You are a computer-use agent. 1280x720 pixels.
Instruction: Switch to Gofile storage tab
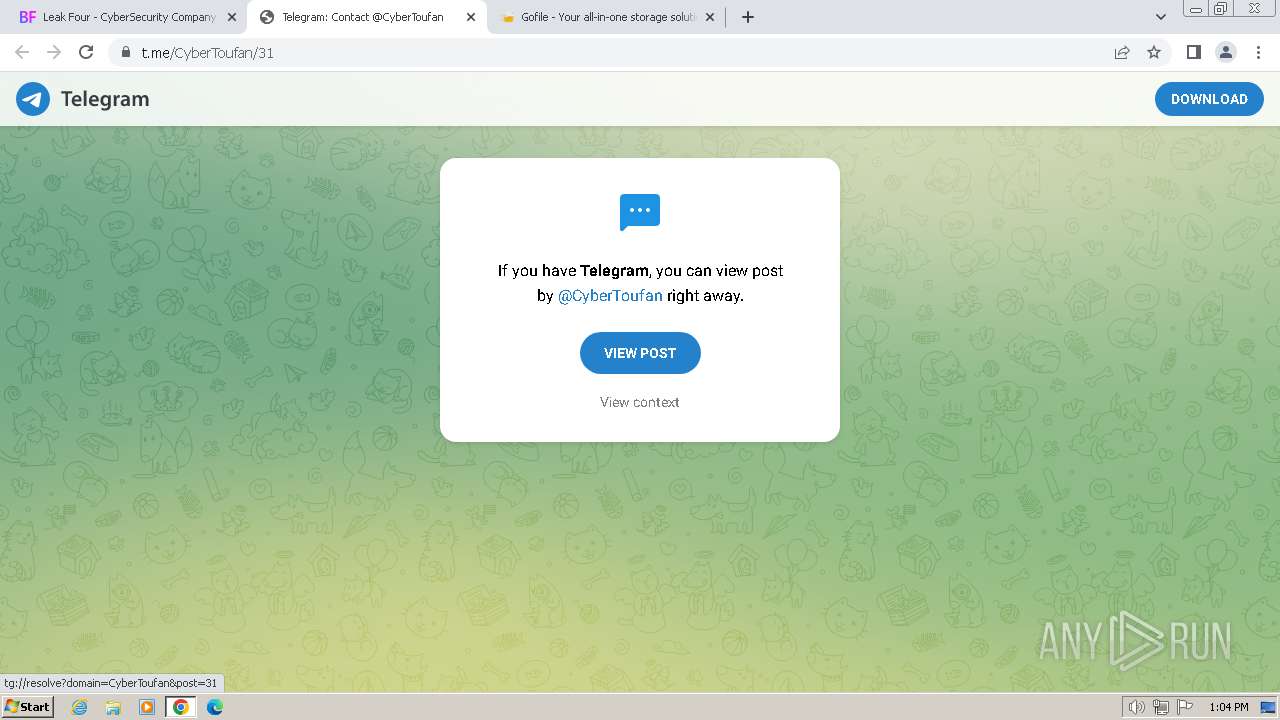click(608, 17)
